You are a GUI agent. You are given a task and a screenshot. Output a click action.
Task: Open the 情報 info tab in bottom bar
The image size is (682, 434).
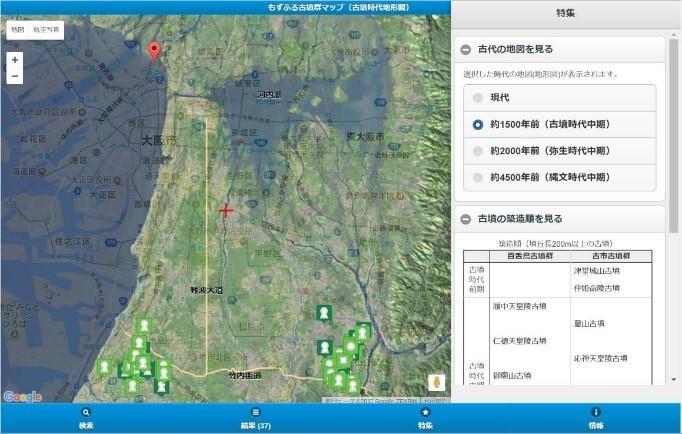[596, 418]
